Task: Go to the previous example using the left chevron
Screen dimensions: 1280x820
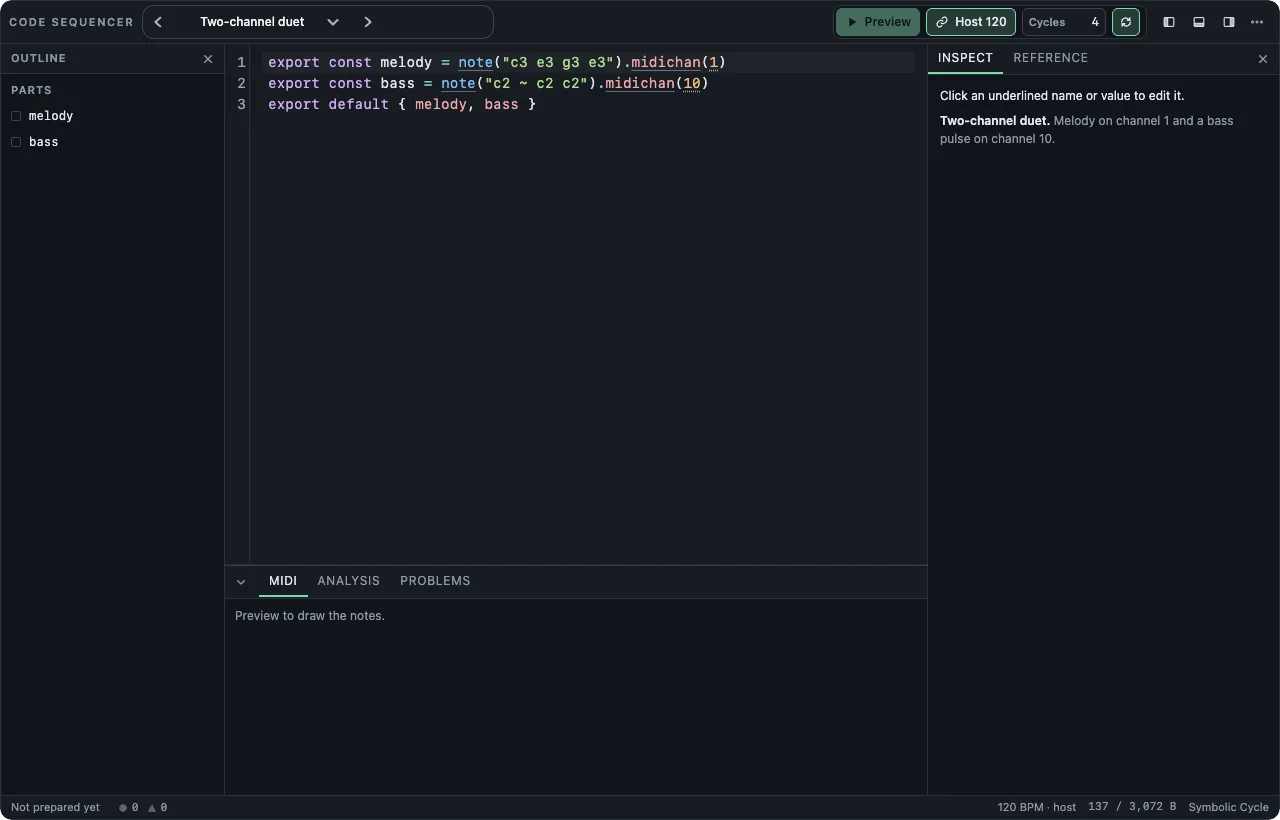Action: pos(158,22)
